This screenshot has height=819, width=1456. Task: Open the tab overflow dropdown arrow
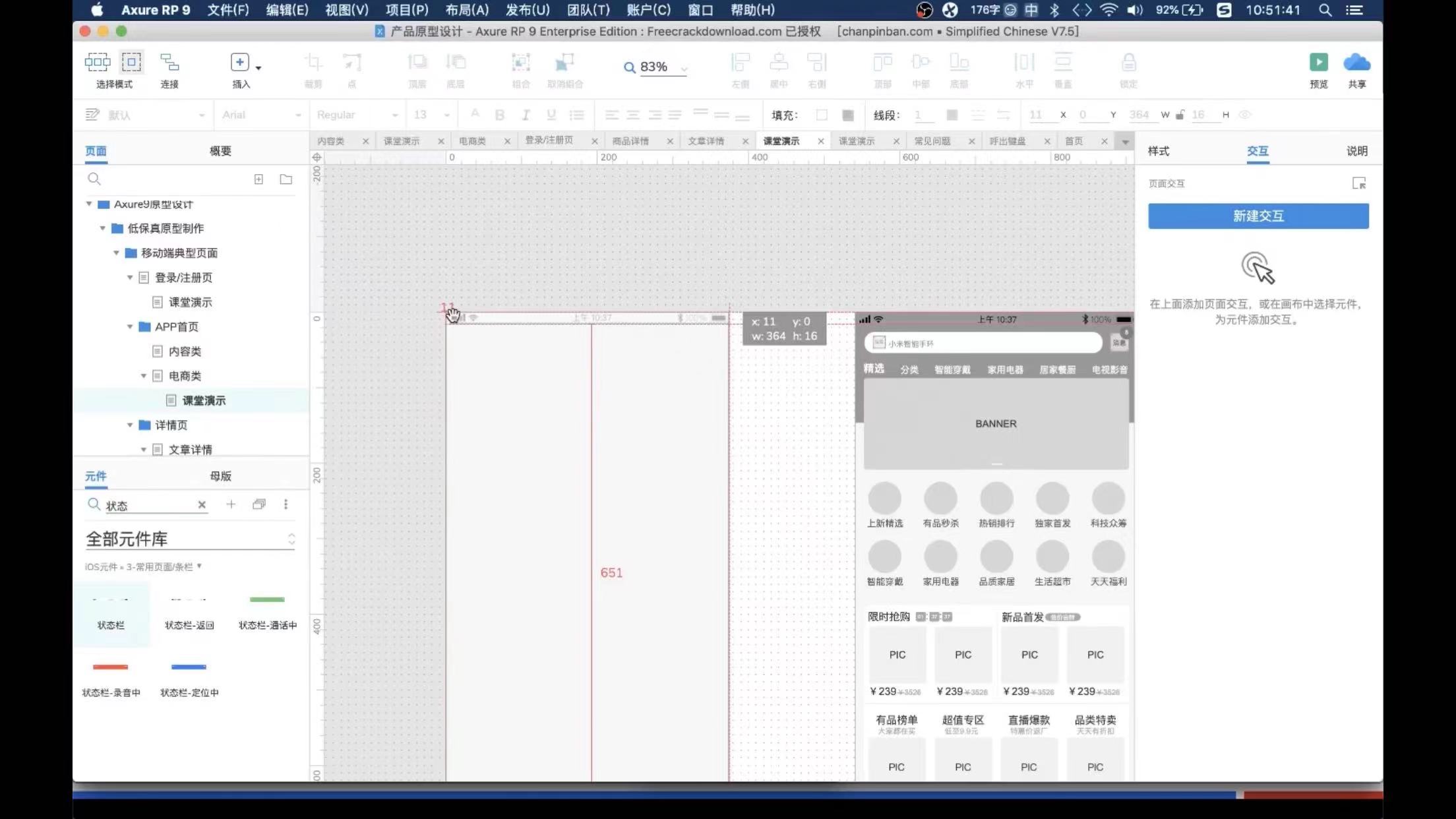coord(1125,142)
